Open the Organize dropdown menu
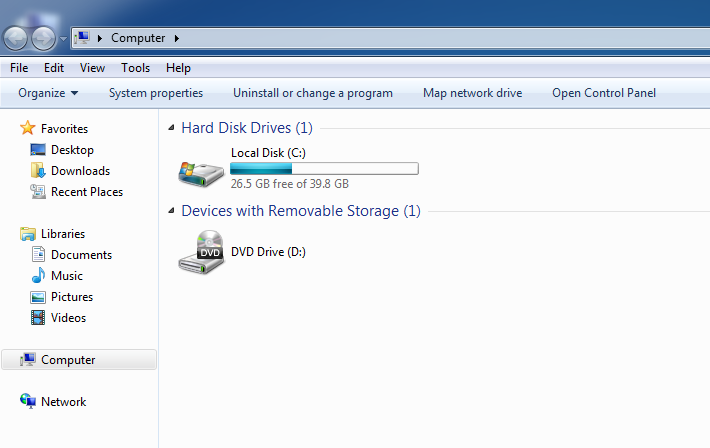Image resolution: width=710 pixels, height=448 pixels. (48, 93)
